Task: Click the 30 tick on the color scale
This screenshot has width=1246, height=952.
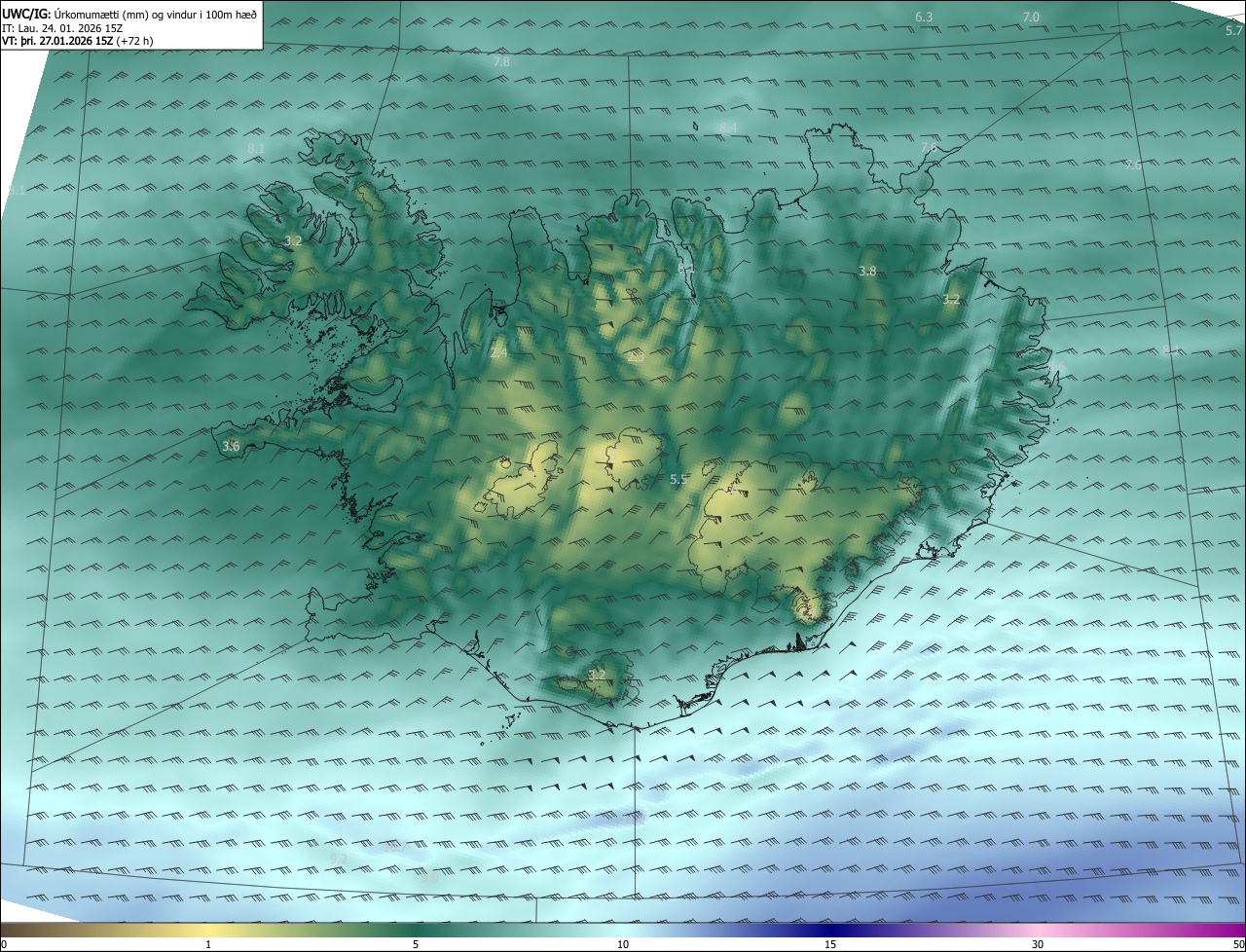Action: click(1038, 944)
